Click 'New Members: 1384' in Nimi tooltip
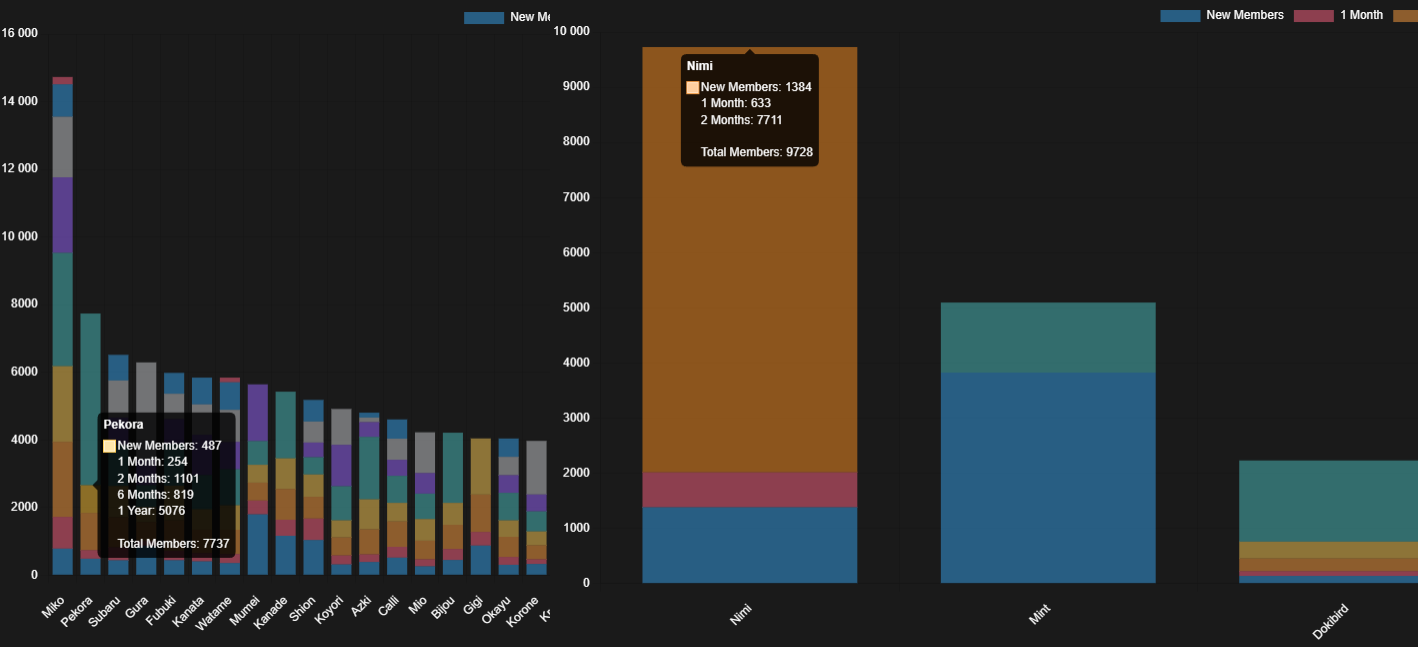Image resolution: width=1418 pixels, height=647 pixels. (756, 87)
